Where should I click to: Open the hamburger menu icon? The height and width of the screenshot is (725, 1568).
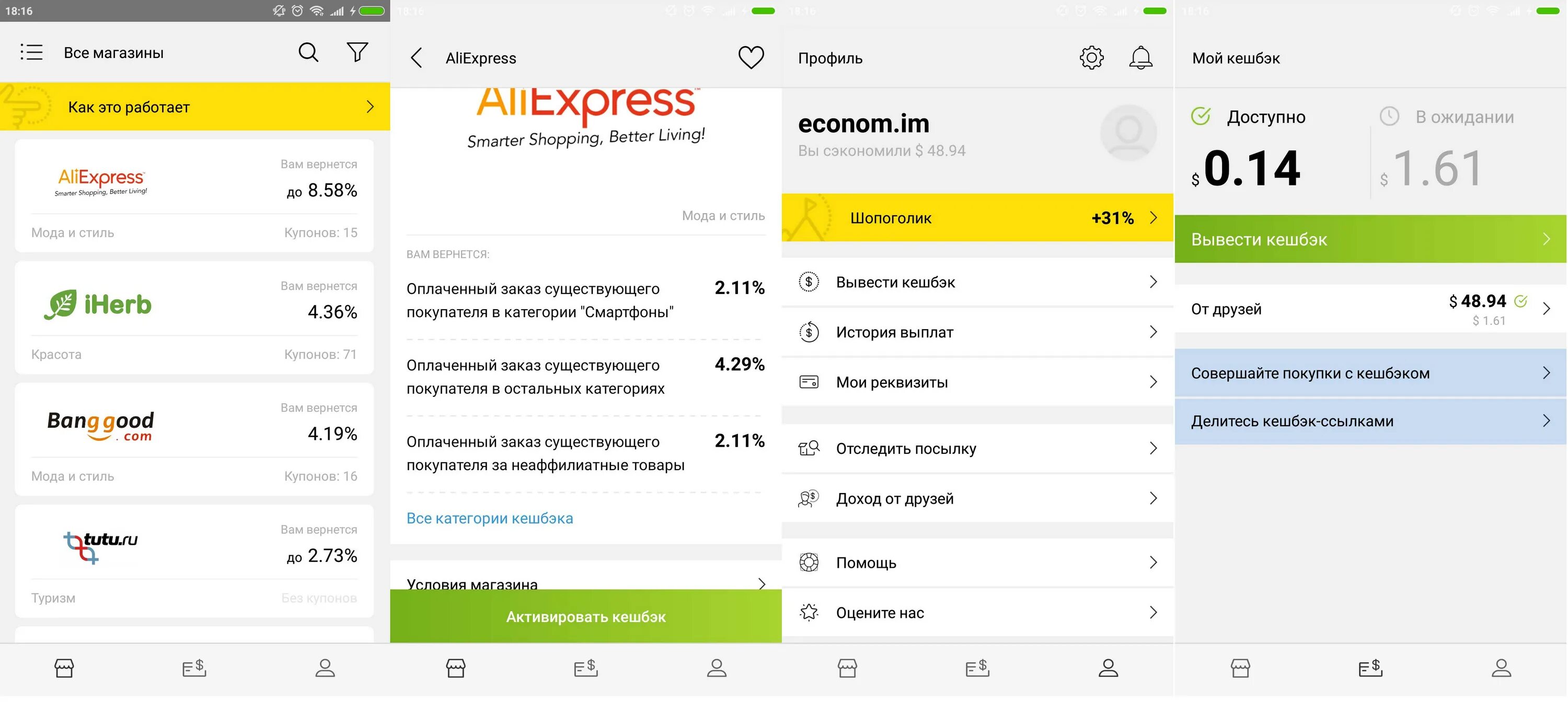31,52
